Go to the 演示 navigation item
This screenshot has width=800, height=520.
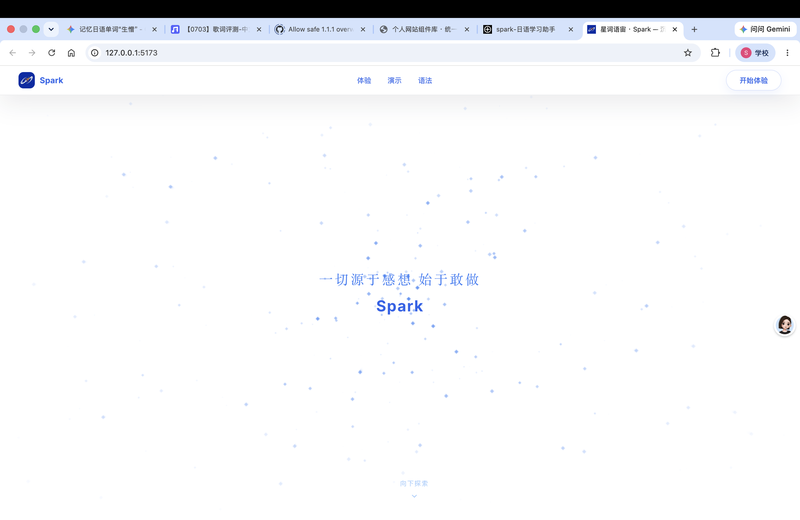click(394, 80)
